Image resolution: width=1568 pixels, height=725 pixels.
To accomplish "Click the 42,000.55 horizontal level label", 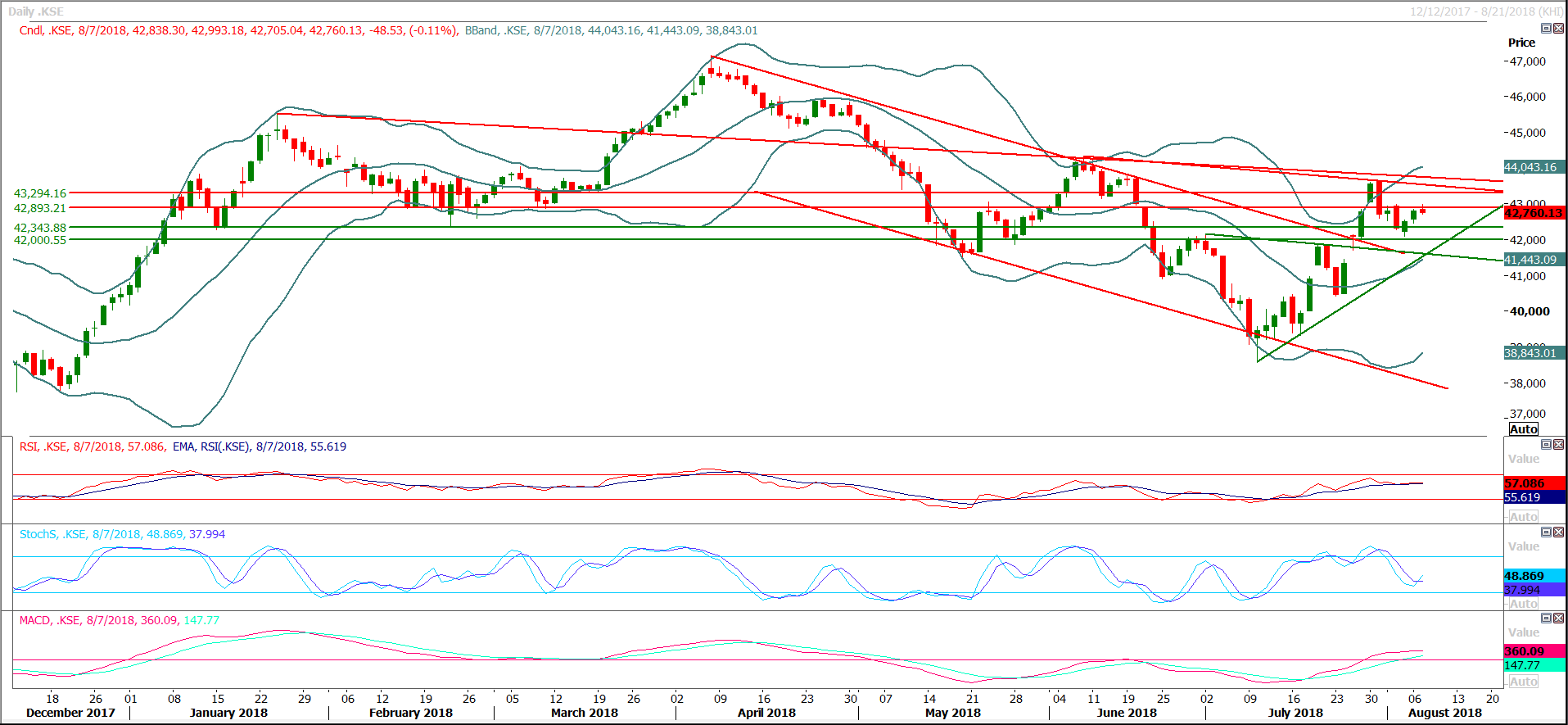I will coord(40,240).
